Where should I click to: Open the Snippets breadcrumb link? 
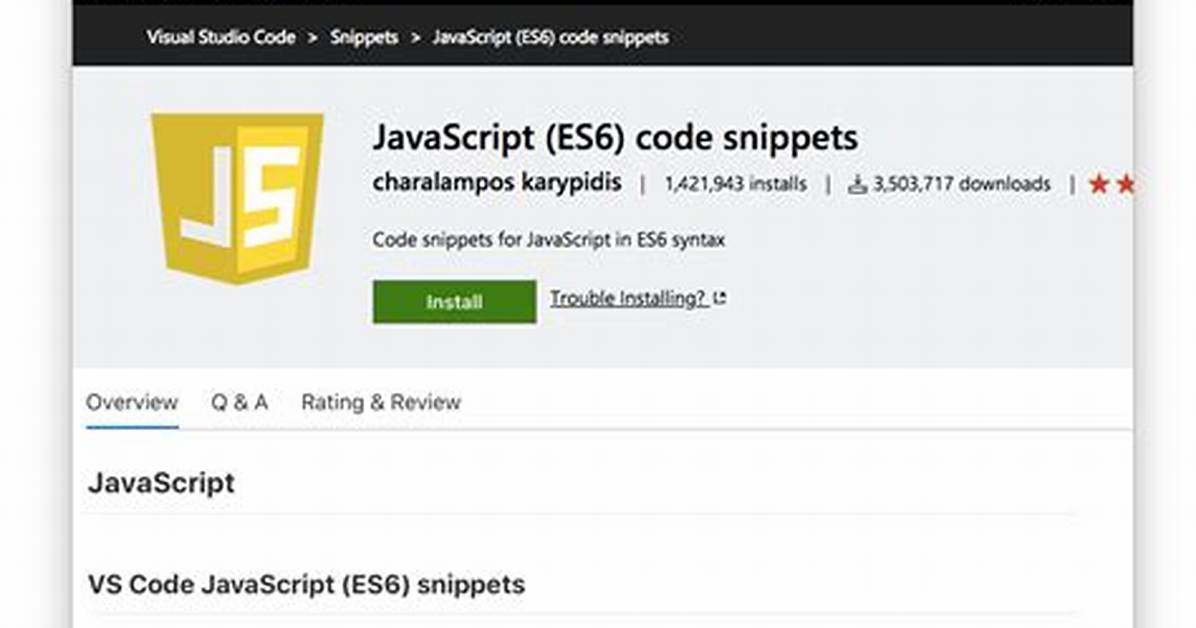[364, 37]
